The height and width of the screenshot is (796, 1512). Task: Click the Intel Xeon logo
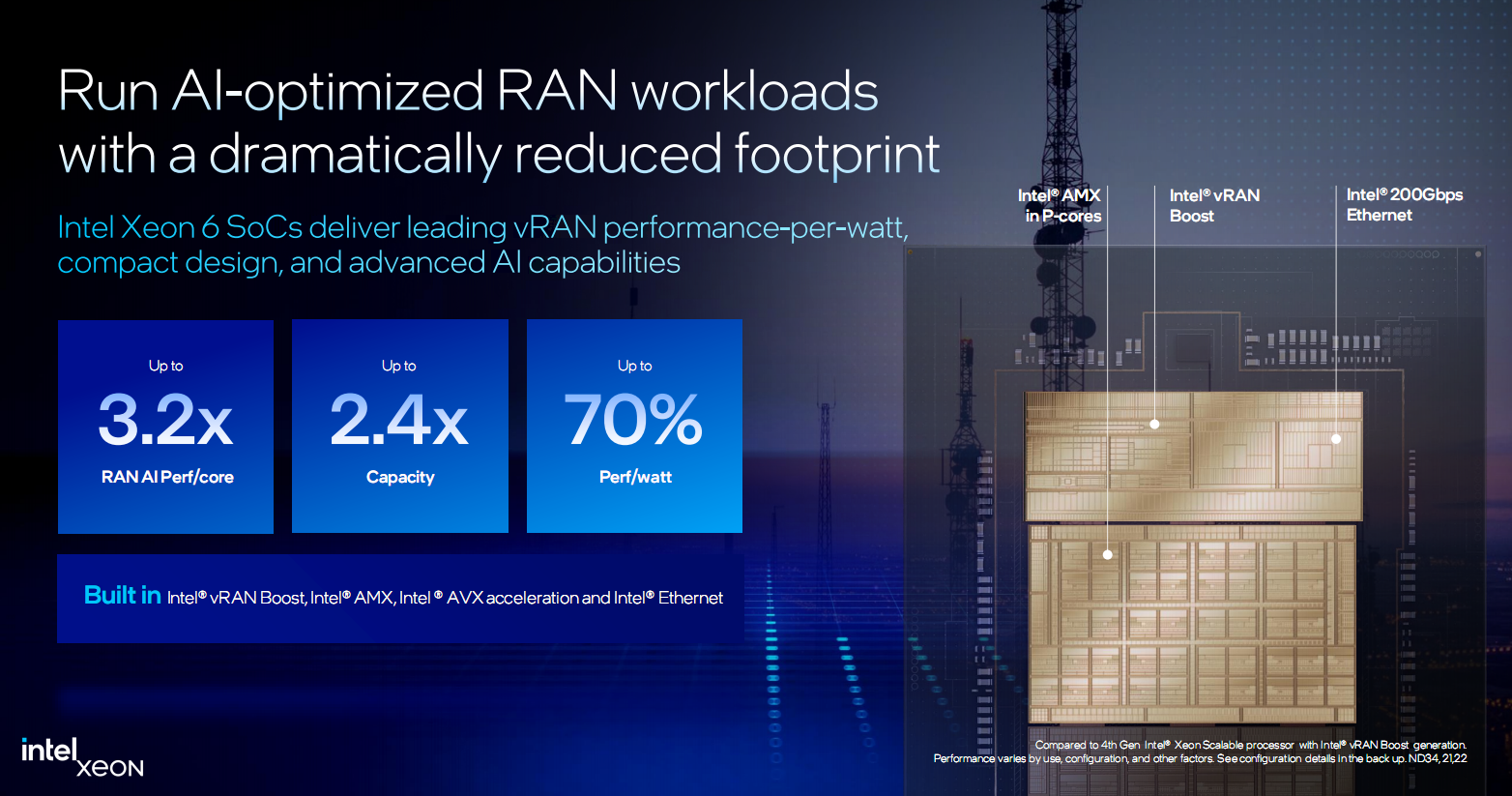point(82,757)
